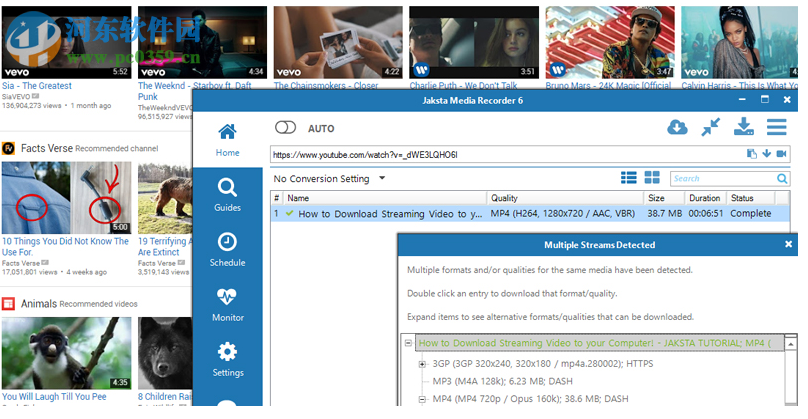Screen dimensions: 808x419
Task: Click the download arrow in URL field
Action: (x=767, y=154)
